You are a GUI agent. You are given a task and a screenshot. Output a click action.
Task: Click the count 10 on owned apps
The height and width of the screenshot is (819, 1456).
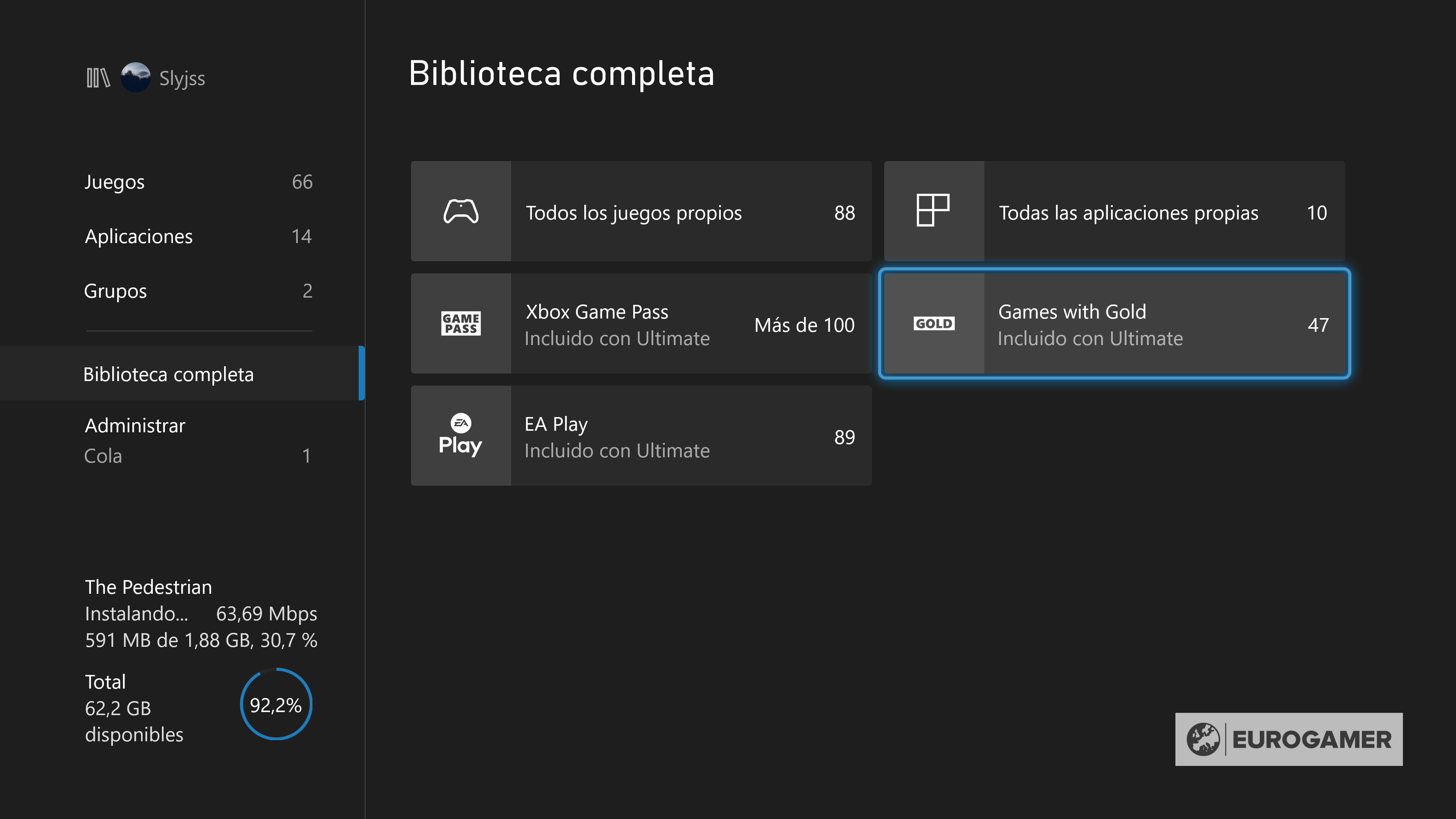point(1316,213)
